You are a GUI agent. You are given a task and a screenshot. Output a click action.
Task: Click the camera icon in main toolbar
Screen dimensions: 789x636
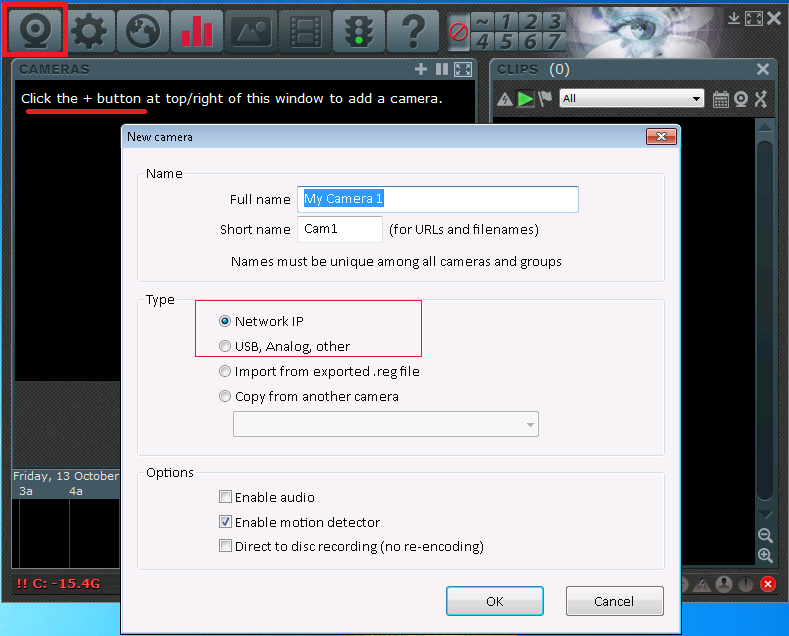click(x=35, y=32)
